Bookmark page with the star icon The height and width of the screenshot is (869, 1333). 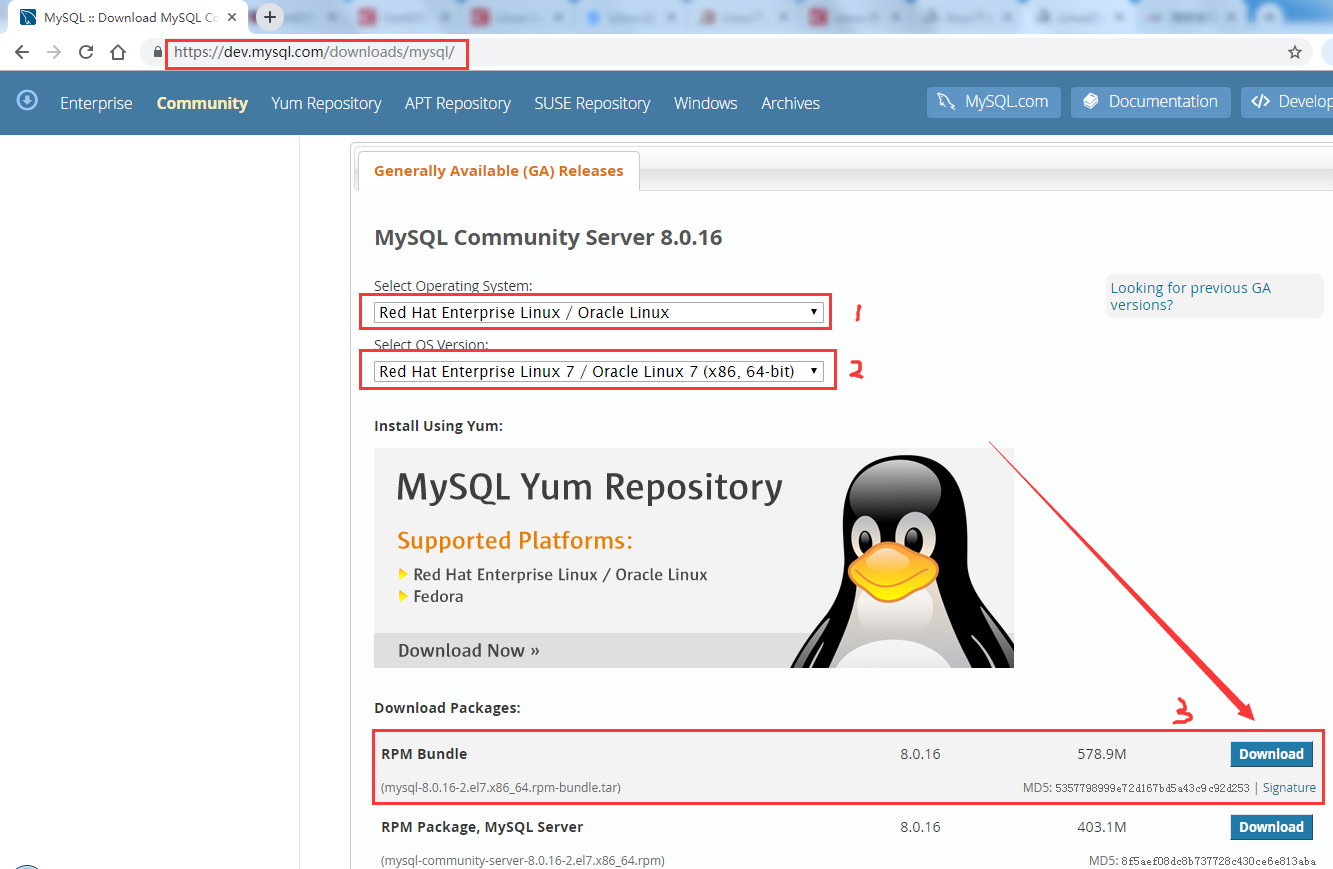pyautogui.click(x=1295, y=52)
